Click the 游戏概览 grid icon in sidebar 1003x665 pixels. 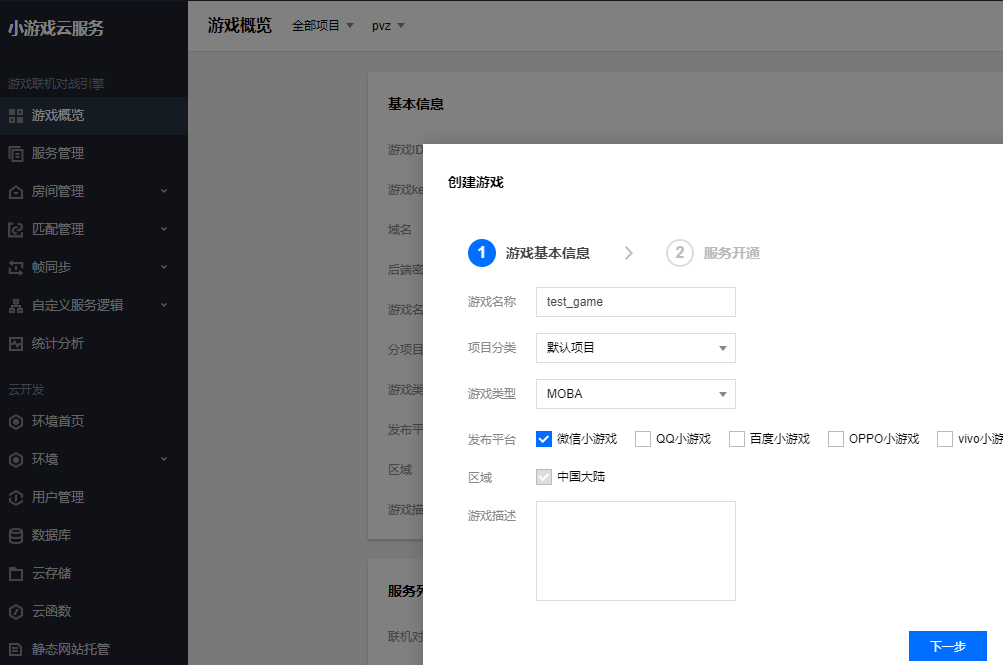16,116
